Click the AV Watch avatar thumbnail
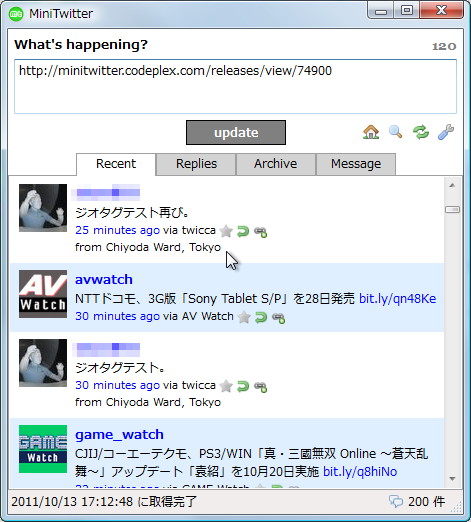The width and height of the screenshot is (471, 522). pos(43,294)
